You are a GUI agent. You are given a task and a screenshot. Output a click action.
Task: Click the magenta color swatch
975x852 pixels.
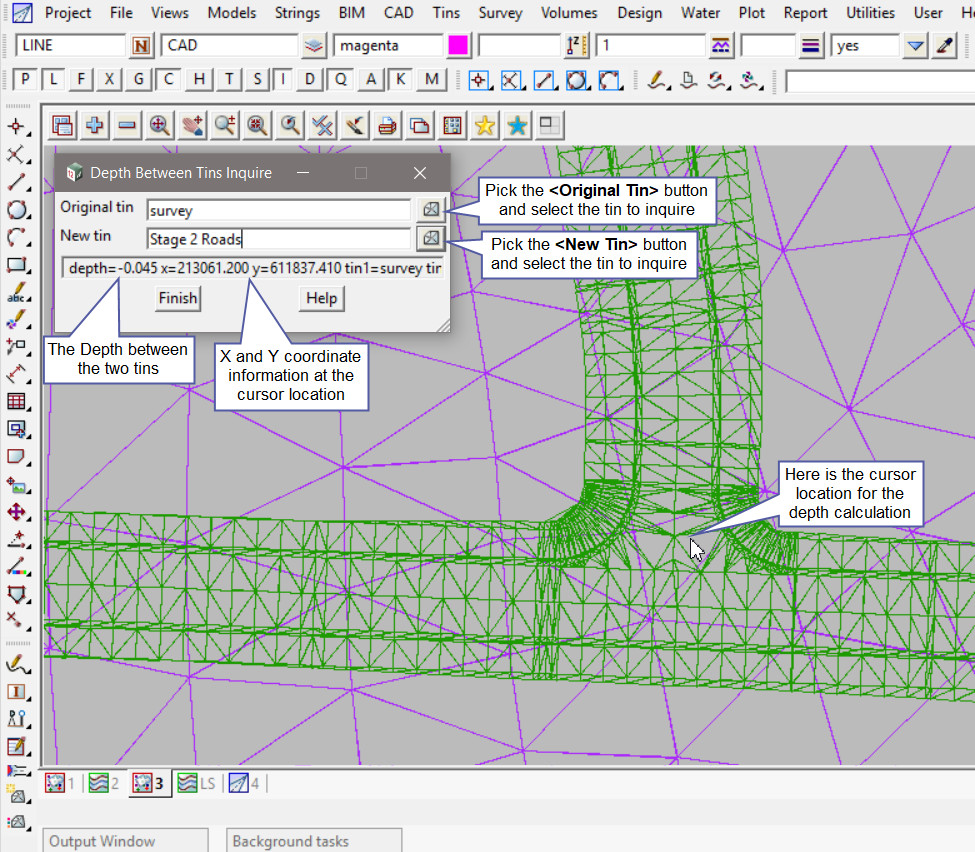(458, 46)
